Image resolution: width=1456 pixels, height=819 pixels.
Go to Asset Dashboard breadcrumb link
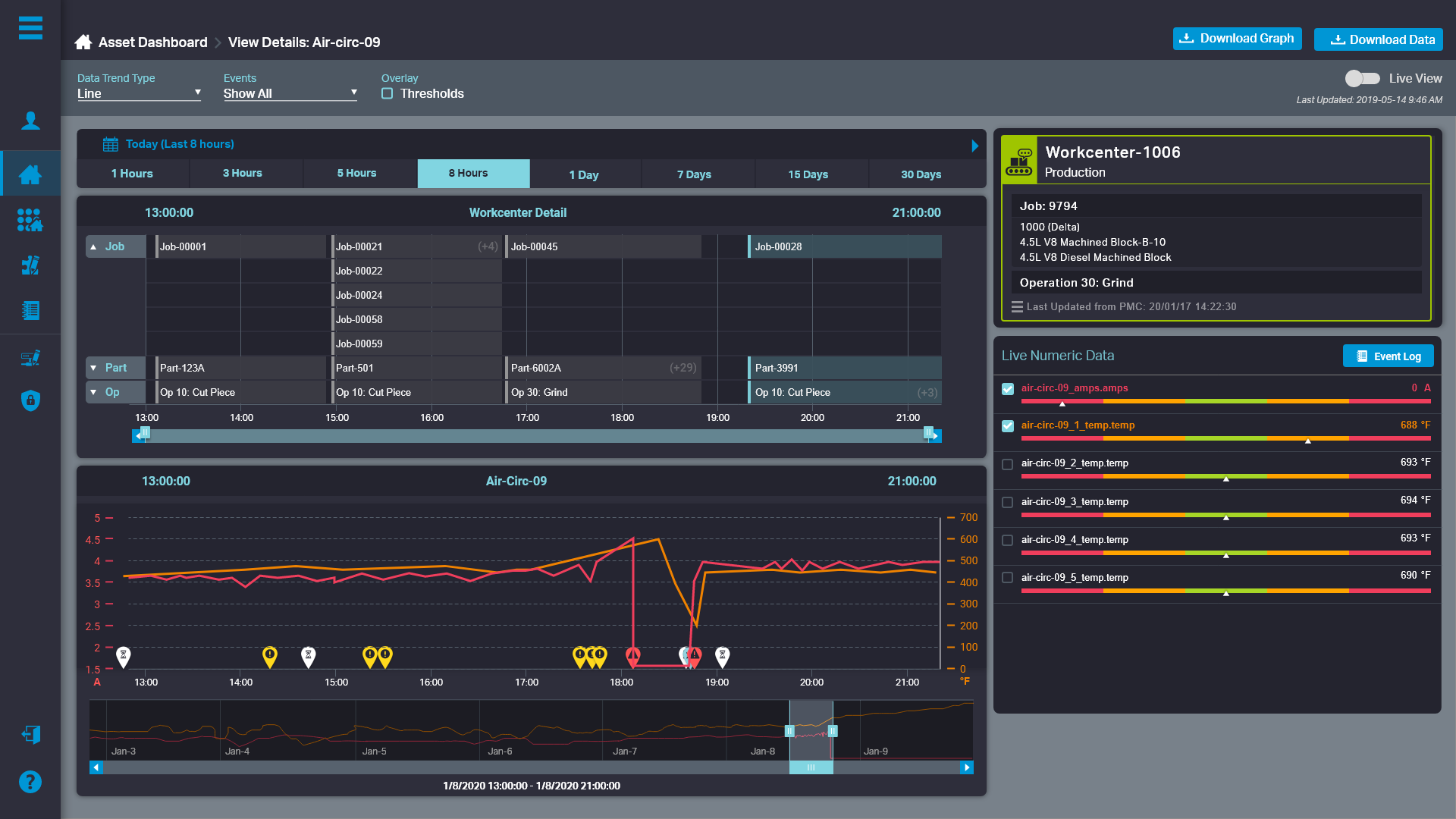[152, 42]
